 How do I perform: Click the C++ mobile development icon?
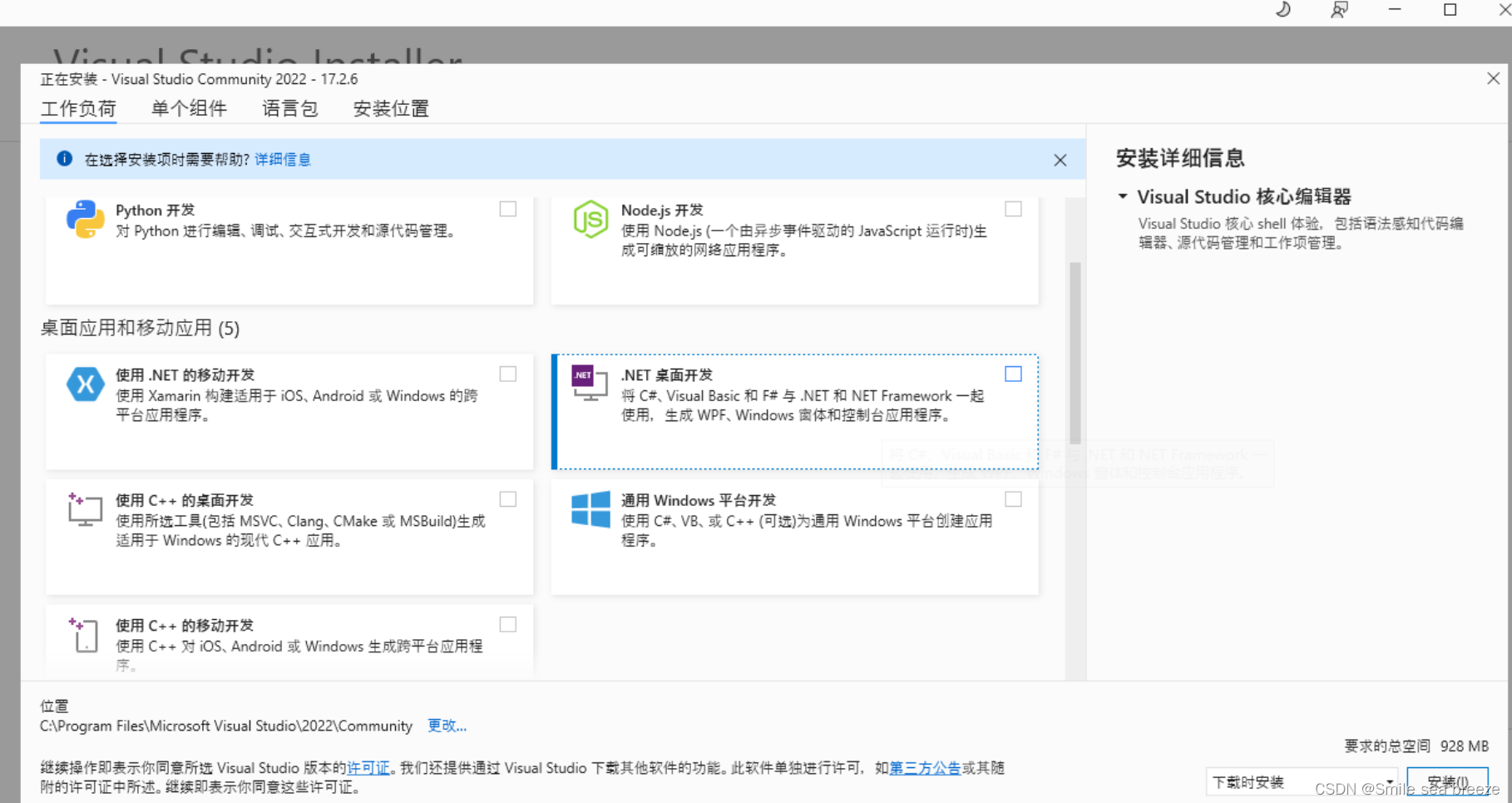[84, 635]
